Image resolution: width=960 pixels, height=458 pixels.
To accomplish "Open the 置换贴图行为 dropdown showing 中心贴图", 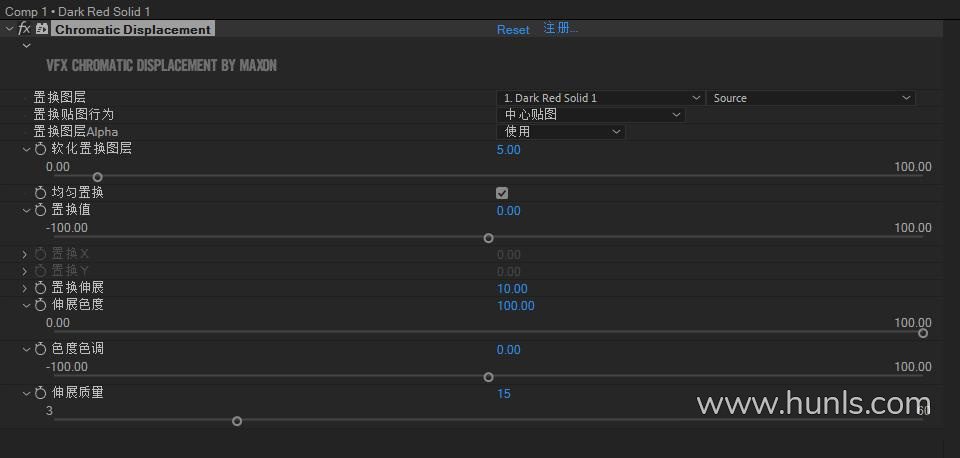I will pos(590,114).
